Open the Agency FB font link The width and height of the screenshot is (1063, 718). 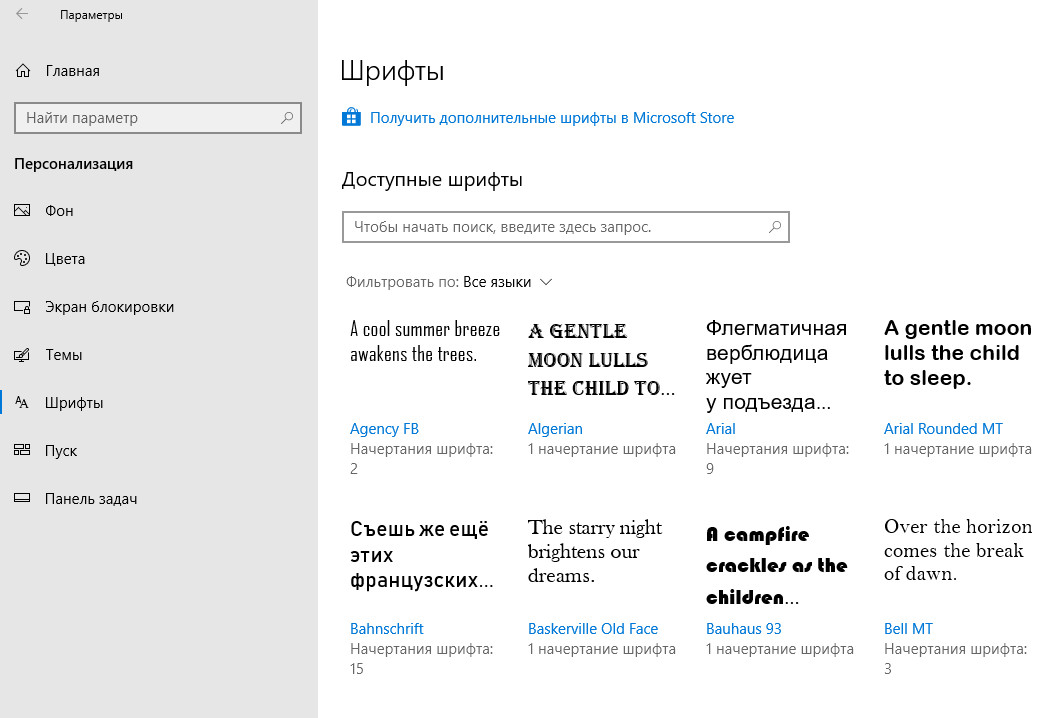pos(384,428)
